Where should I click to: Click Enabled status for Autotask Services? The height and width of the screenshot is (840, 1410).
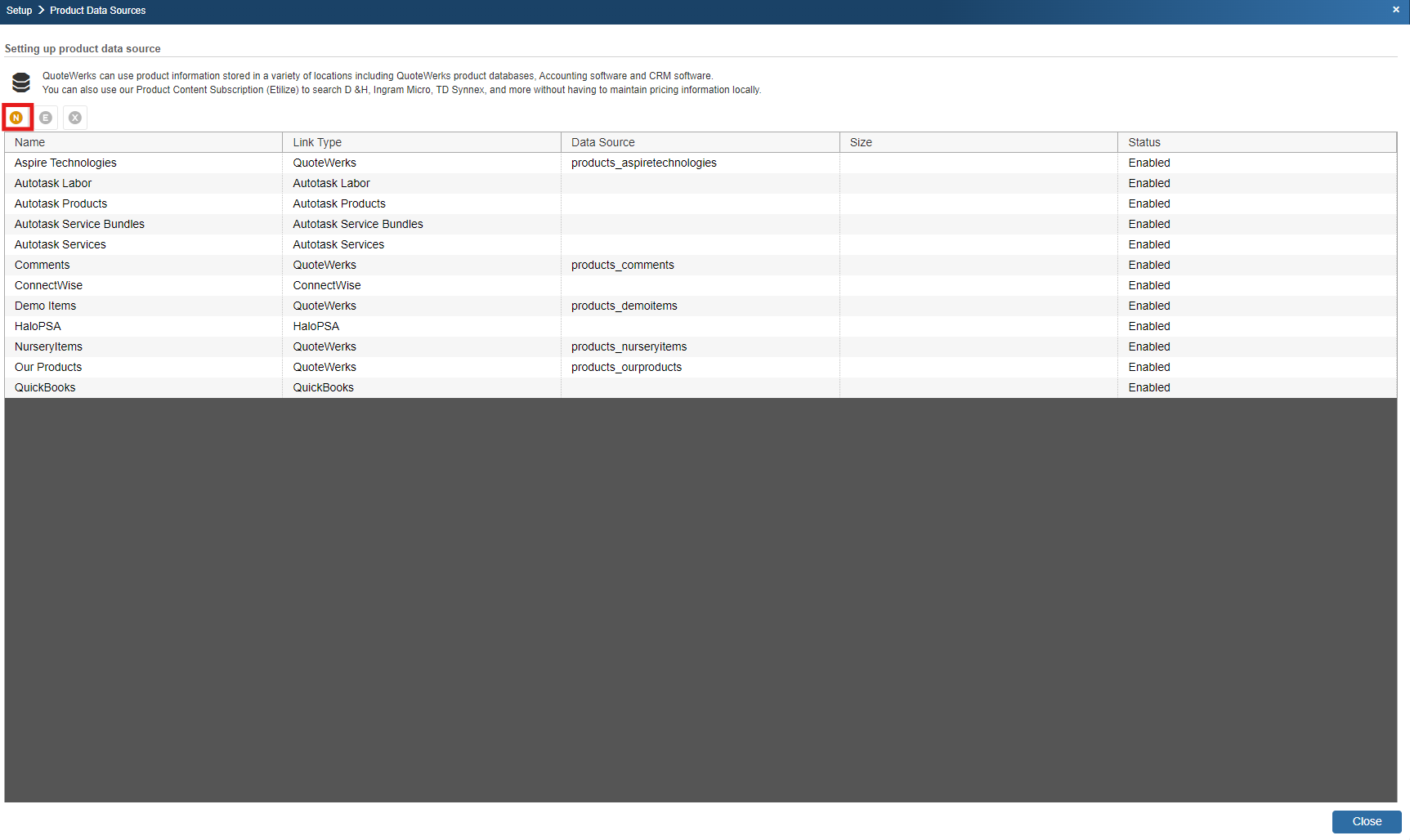tap(1149, 244)
